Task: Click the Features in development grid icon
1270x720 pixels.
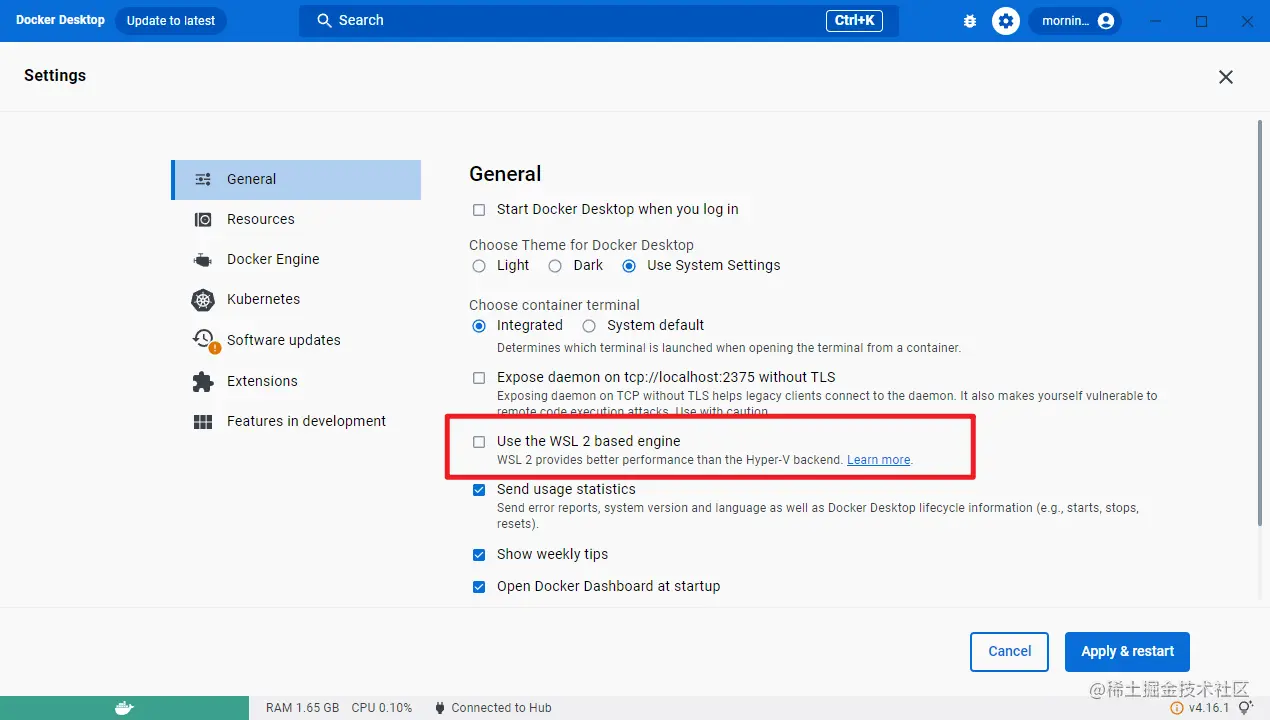Action: click(203, 421)
